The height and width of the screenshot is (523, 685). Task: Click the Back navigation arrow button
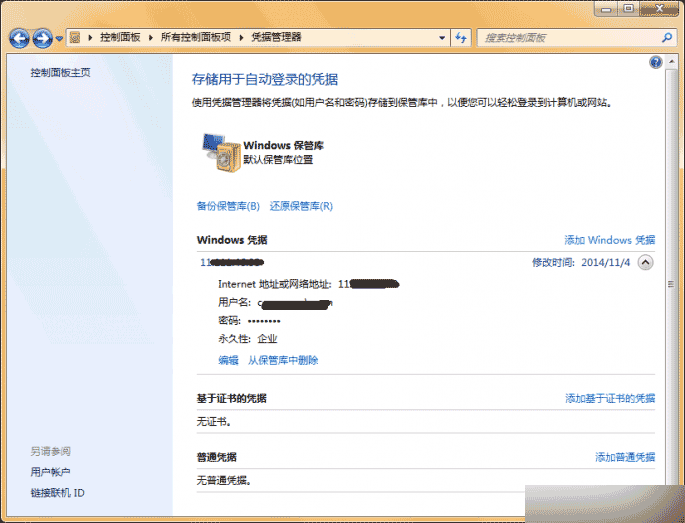(19, 38)
